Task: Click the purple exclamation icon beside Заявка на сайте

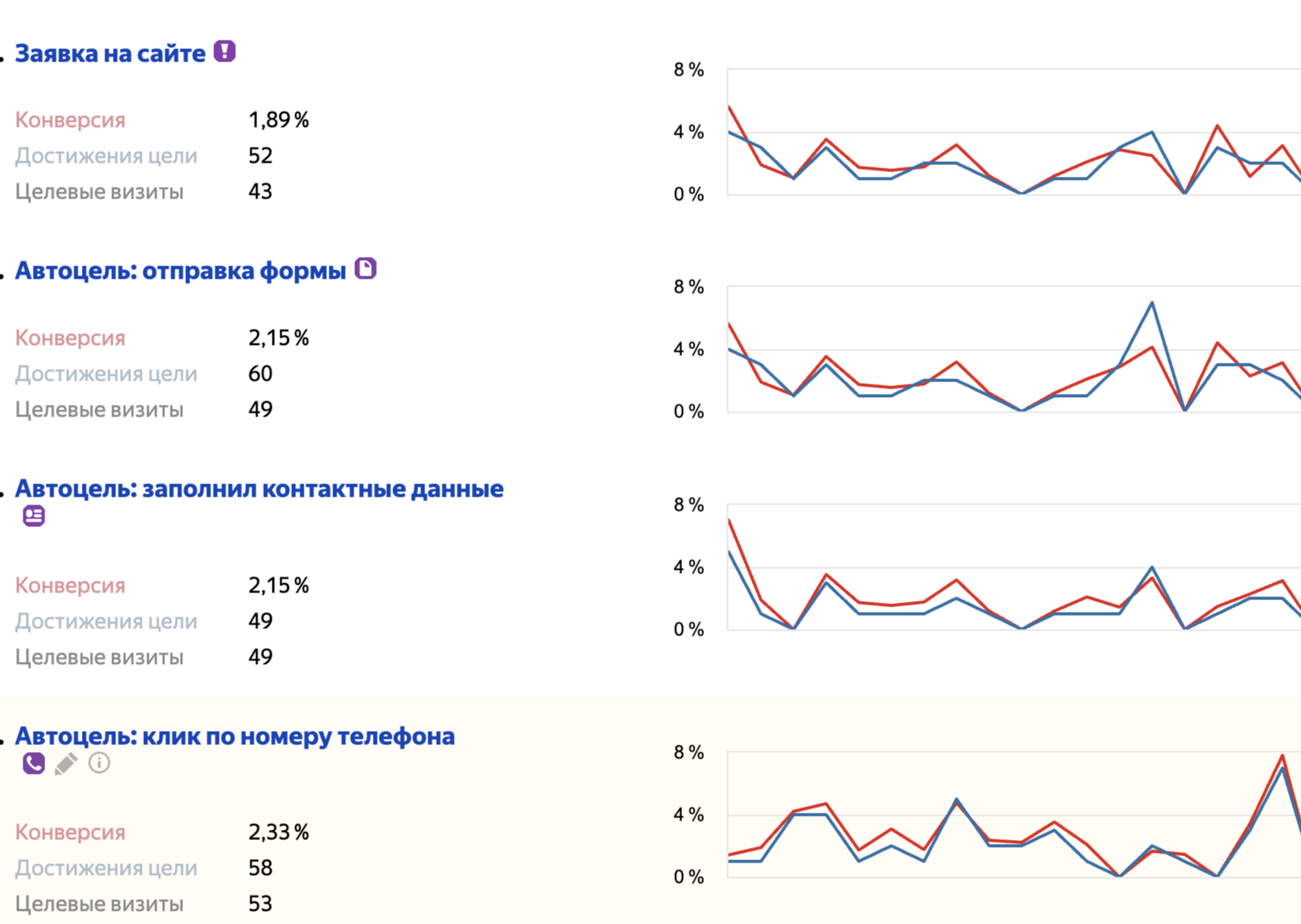Action: click(224, 52)
